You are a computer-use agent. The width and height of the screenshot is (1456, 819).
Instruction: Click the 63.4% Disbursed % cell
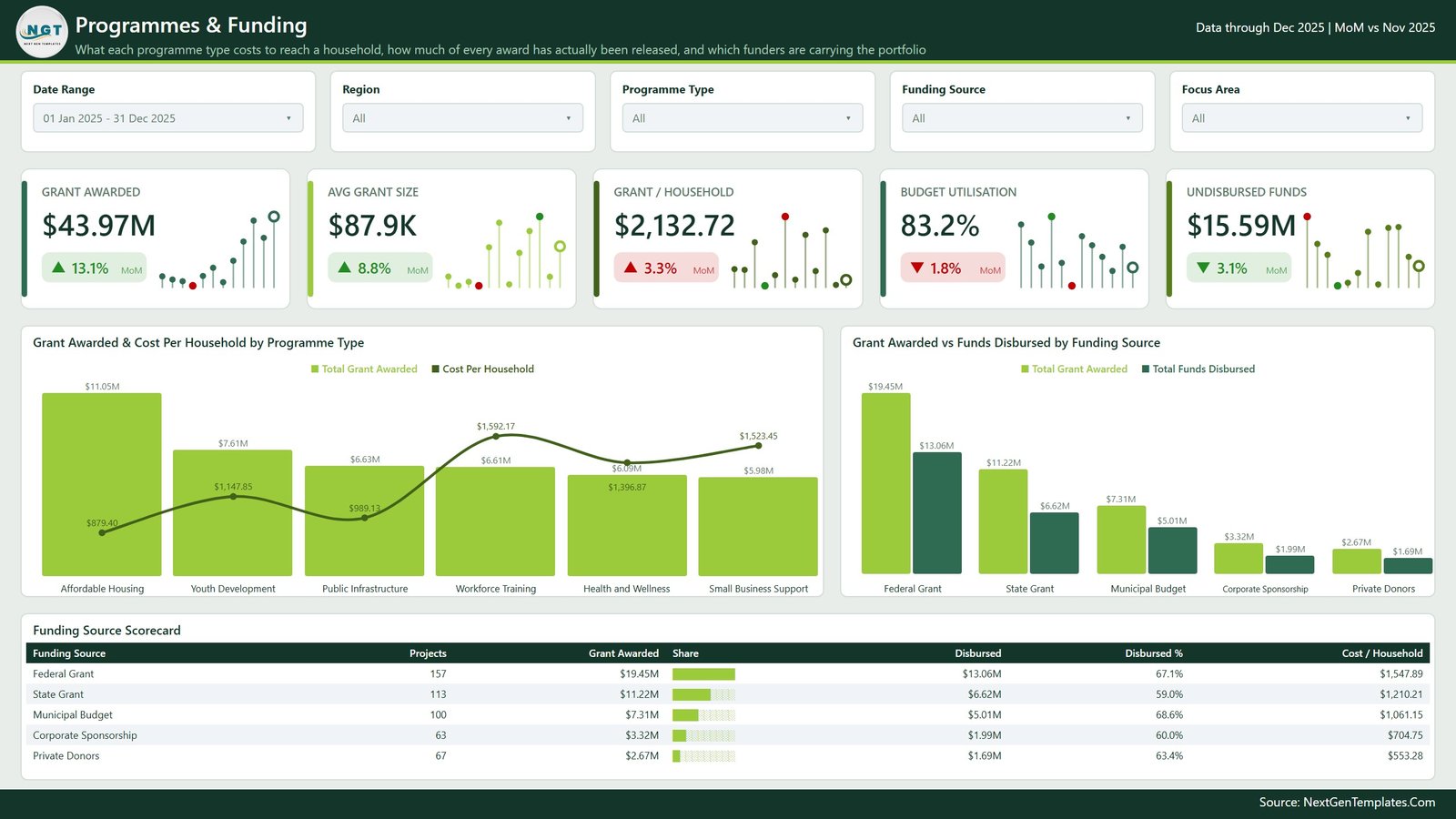pyautogui.click(x=1169, y=756)
